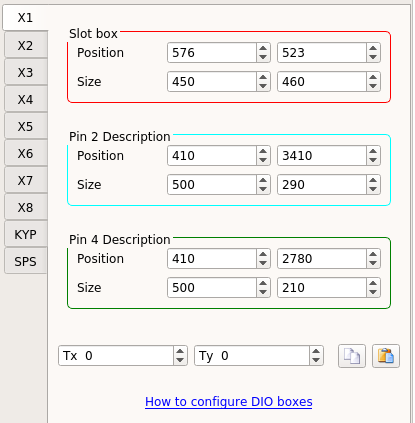
Task: Select the X8 tab
Action: (26, 207)
